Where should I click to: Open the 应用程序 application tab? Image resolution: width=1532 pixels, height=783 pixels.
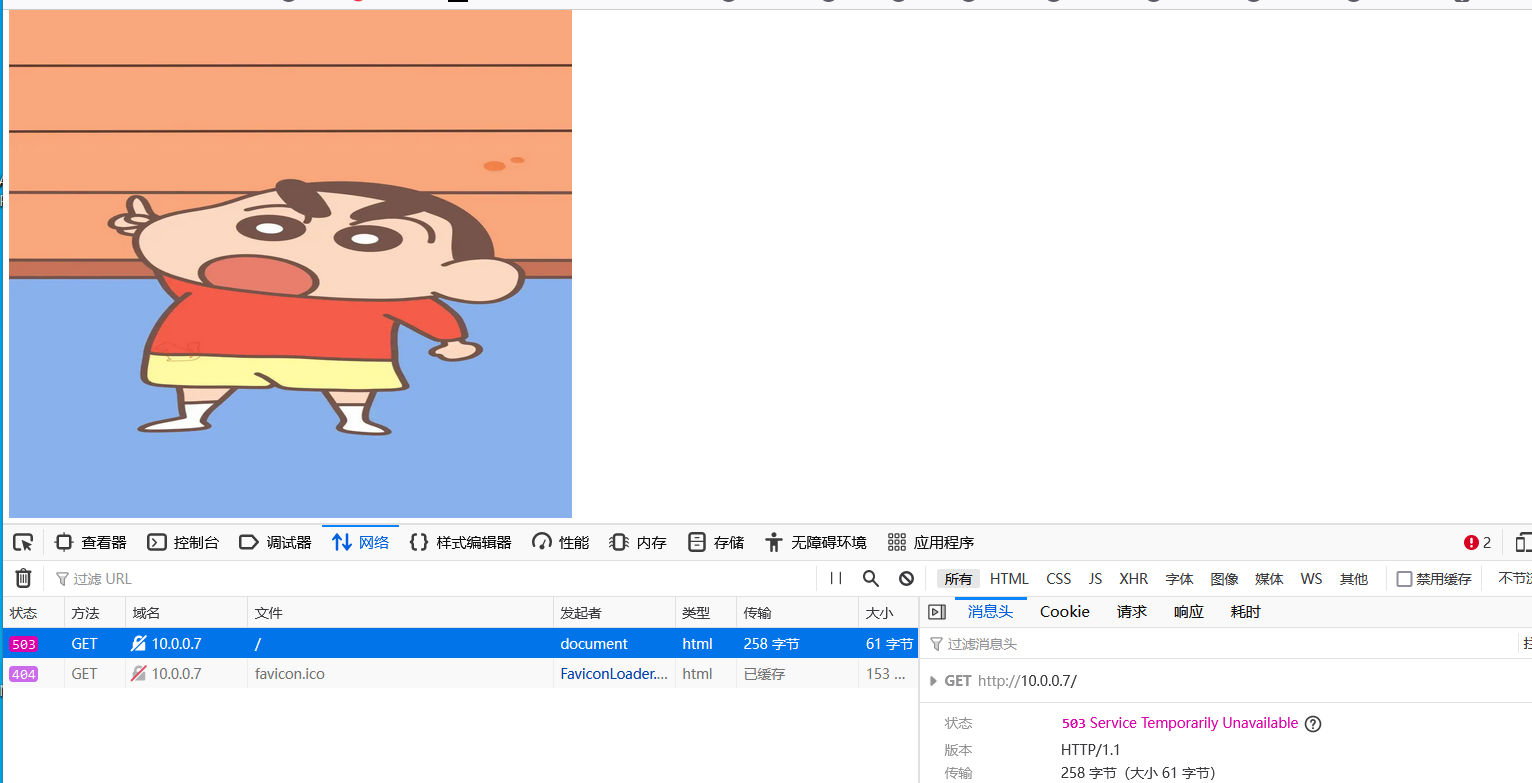(930, 542)
